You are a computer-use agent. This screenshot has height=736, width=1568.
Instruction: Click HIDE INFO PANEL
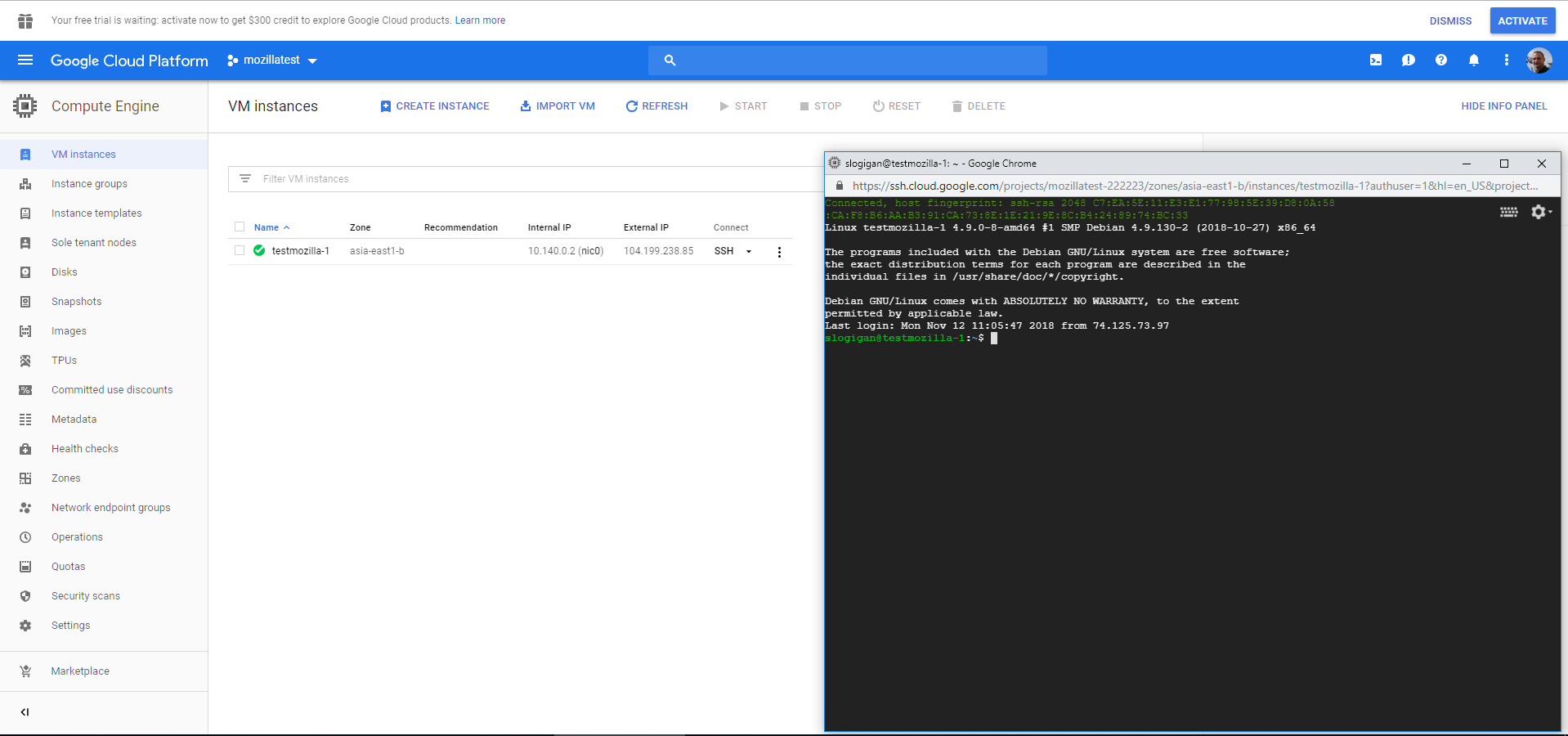[x=1504, y=106]
